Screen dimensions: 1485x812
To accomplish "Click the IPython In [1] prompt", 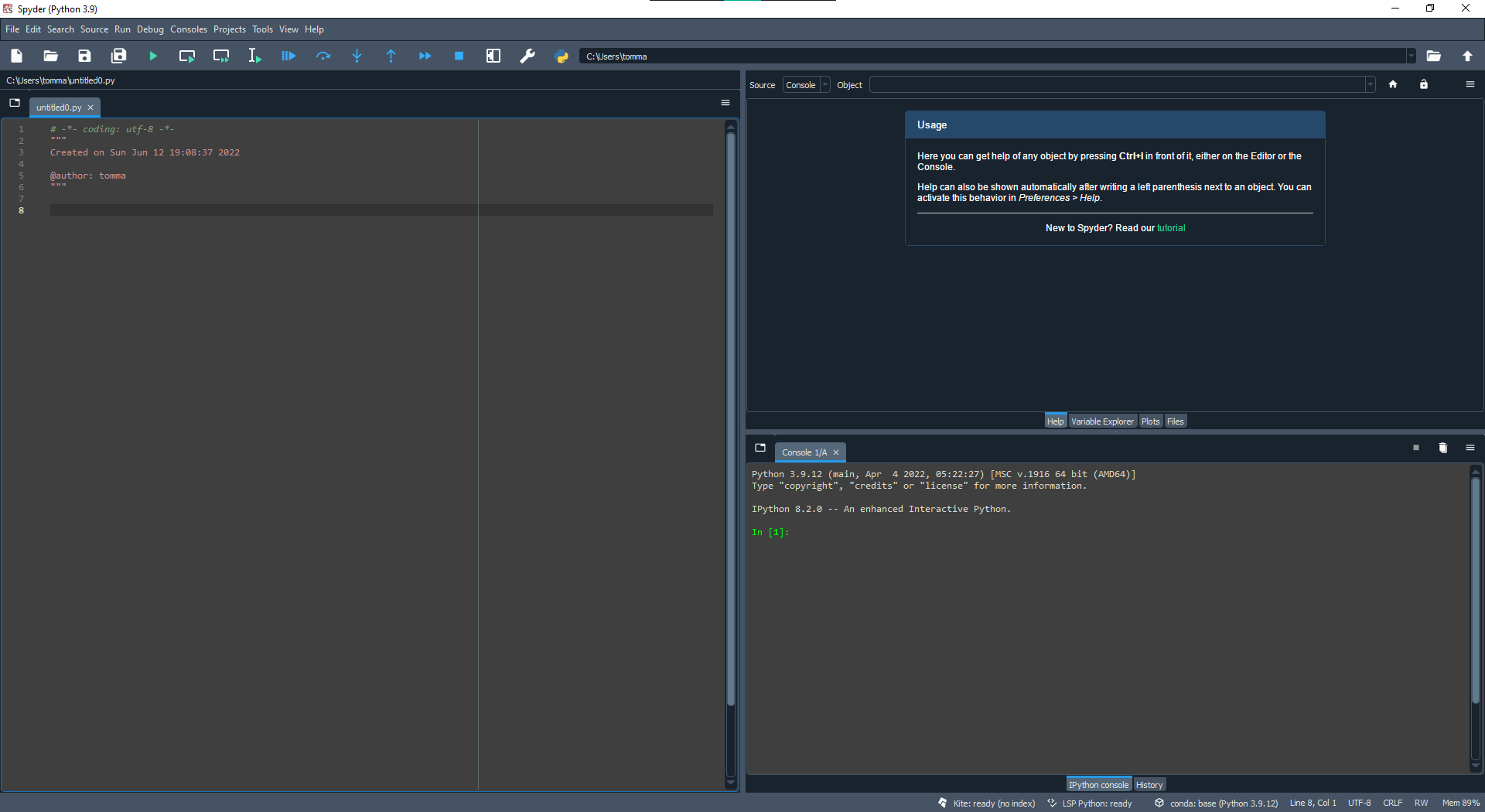I will [x=770, y=533].
